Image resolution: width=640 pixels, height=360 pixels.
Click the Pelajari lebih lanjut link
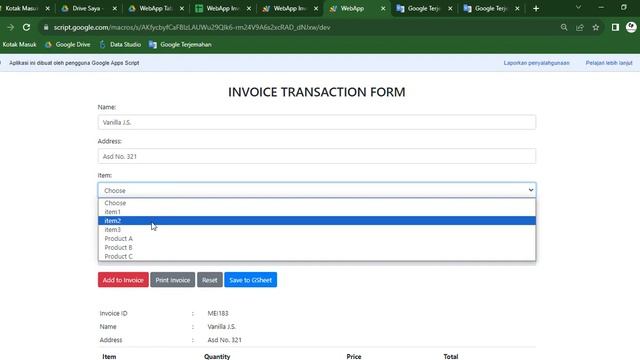pos(609,63)
